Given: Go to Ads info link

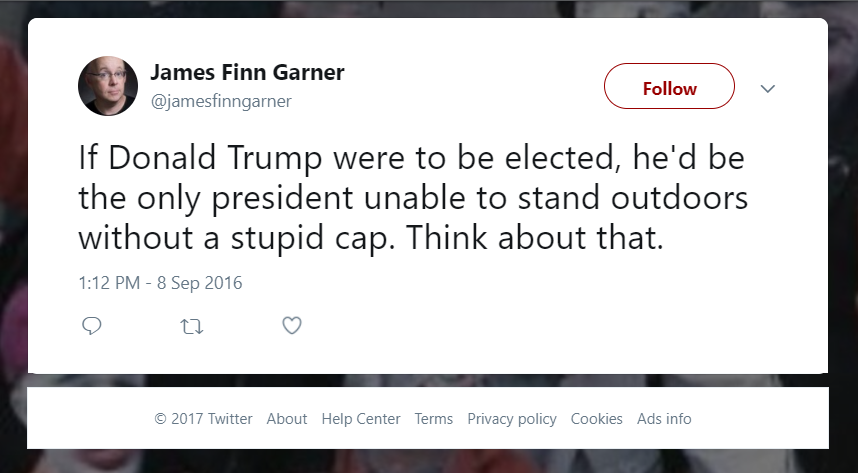Looking at the screenshot, I should 664,419.
